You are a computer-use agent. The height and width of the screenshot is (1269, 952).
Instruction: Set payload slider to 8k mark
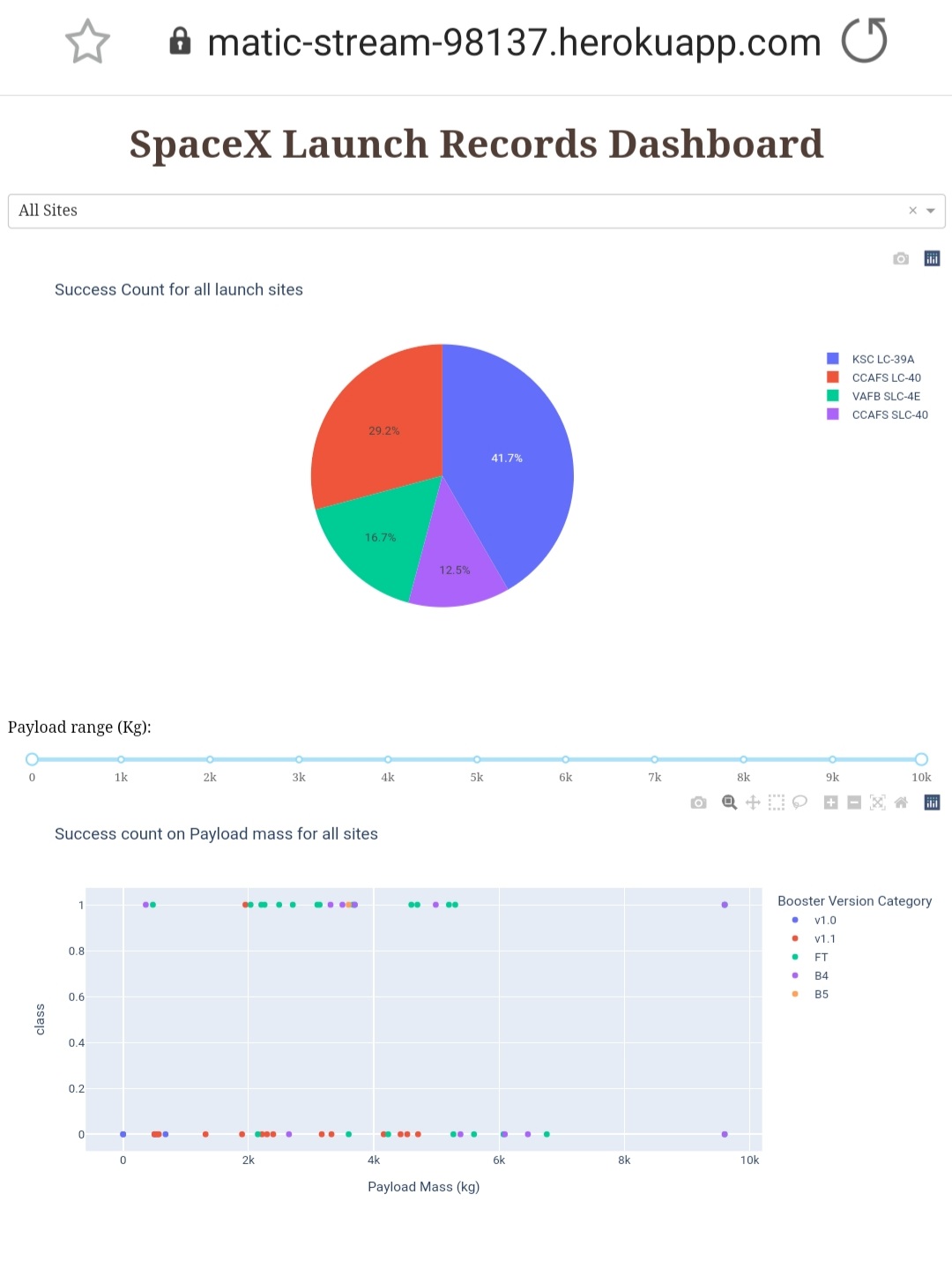coord(744,759)
